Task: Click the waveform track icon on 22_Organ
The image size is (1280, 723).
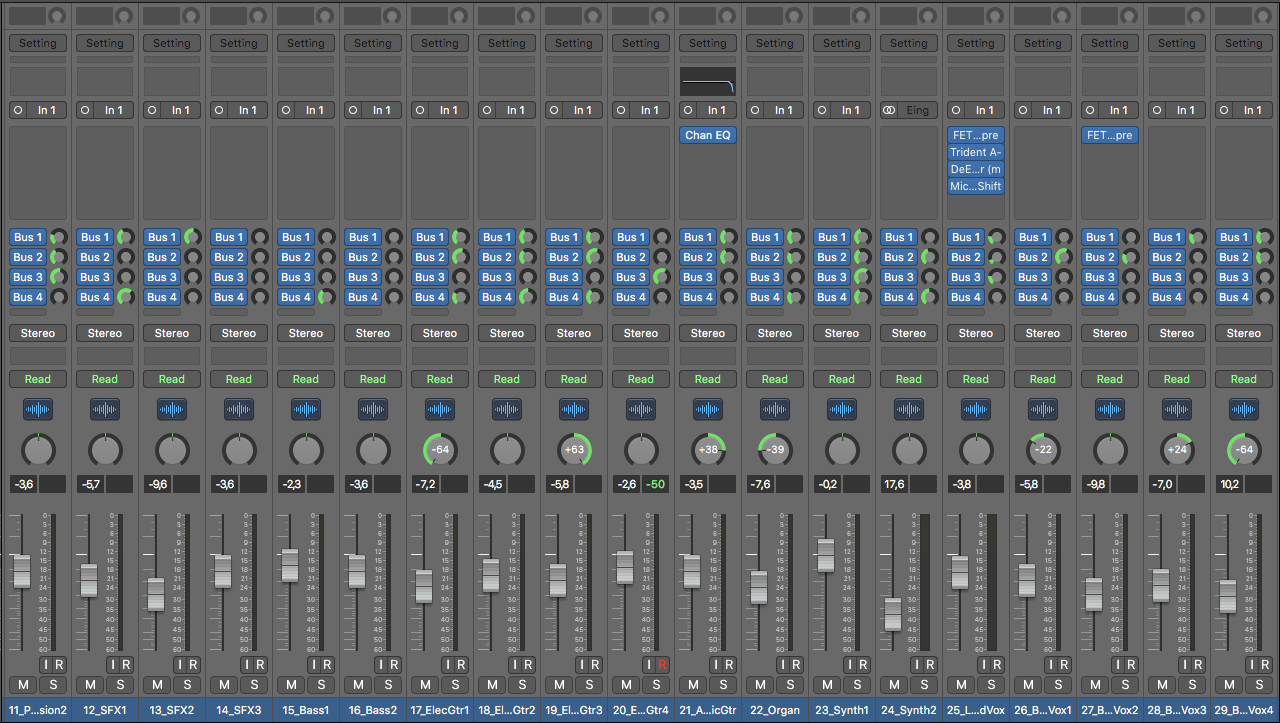Action: click(x=775, y=410)
